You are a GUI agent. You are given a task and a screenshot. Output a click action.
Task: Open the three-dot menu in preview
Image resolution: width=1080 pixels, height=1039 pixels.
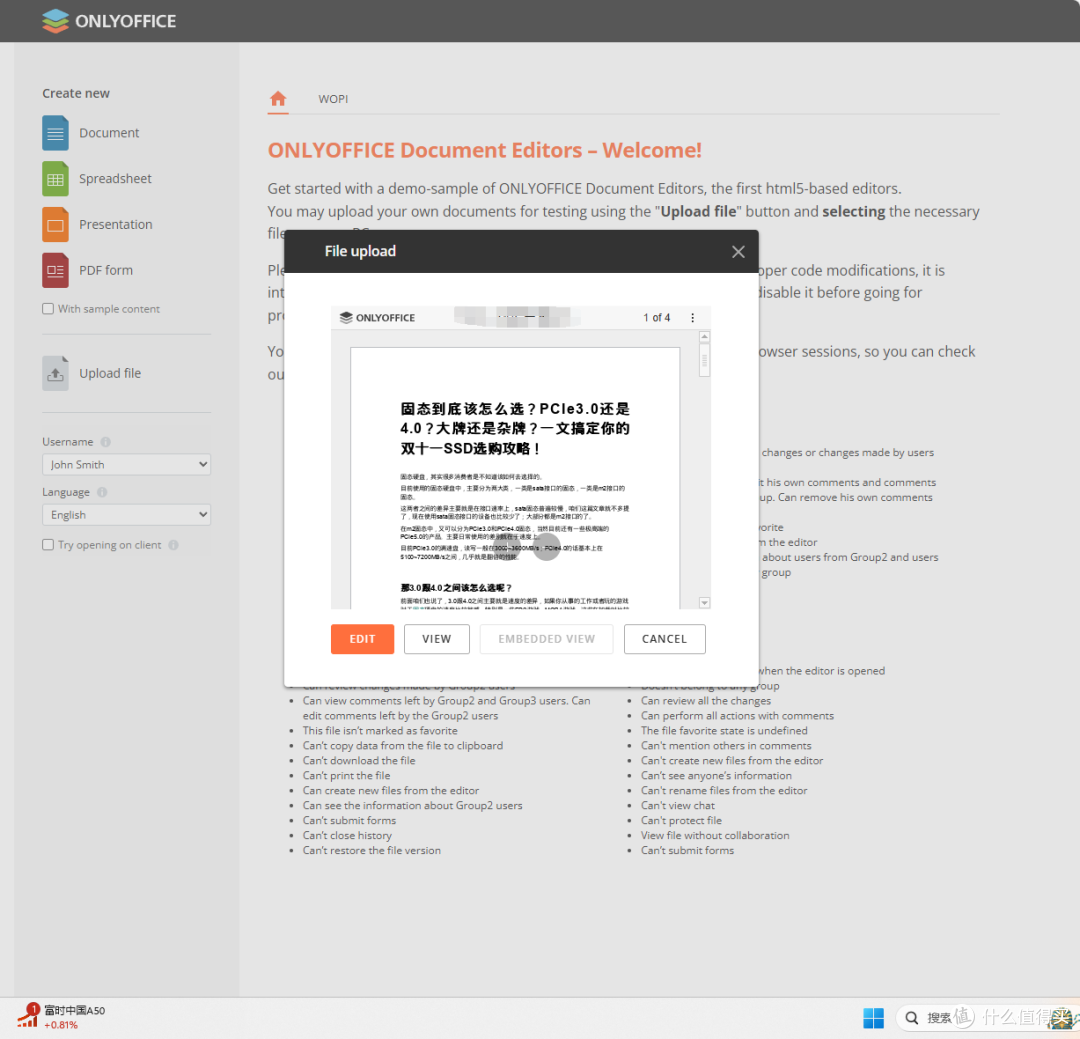click(x=692, y=318)
